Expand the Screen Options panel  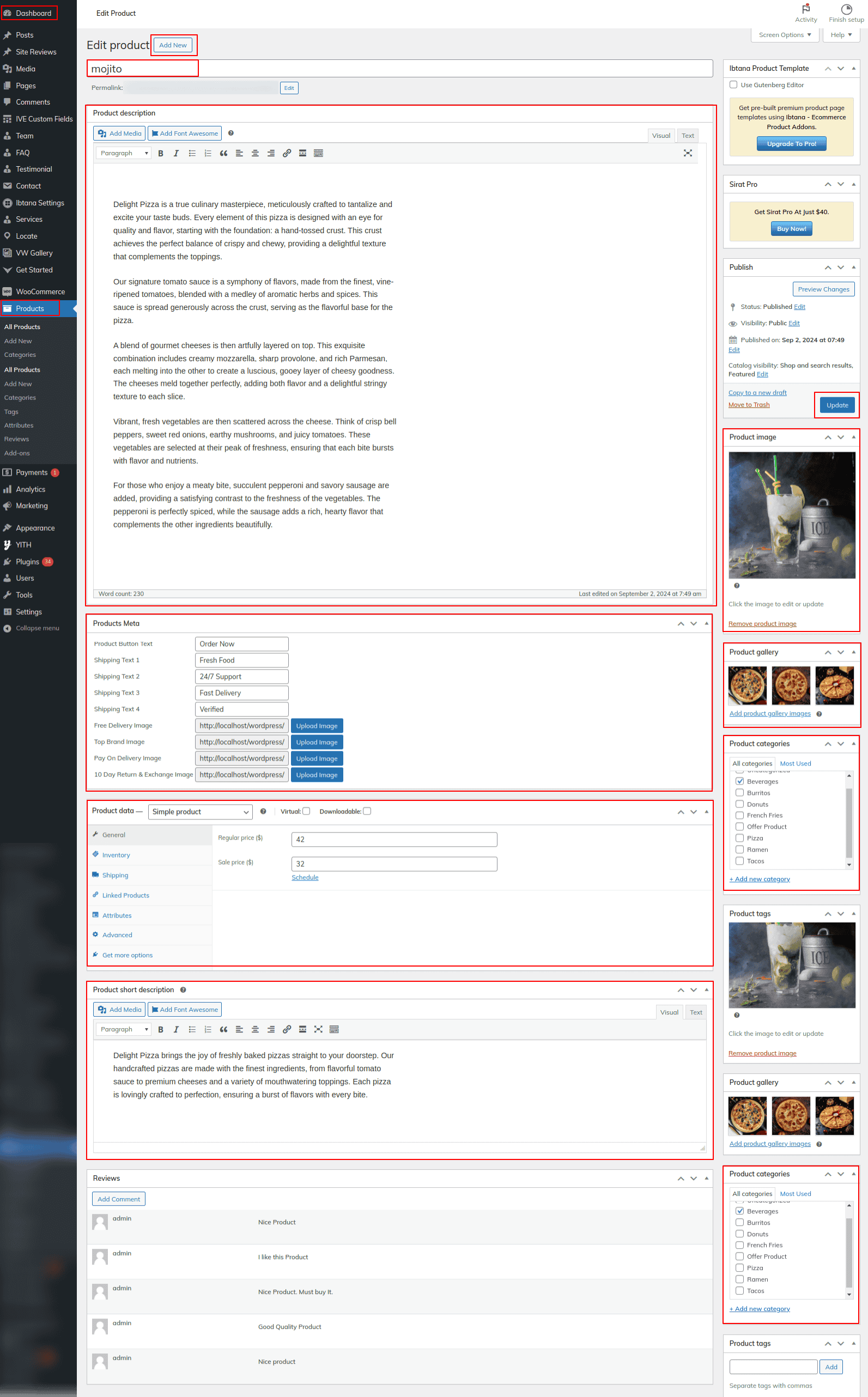(784, 35)
